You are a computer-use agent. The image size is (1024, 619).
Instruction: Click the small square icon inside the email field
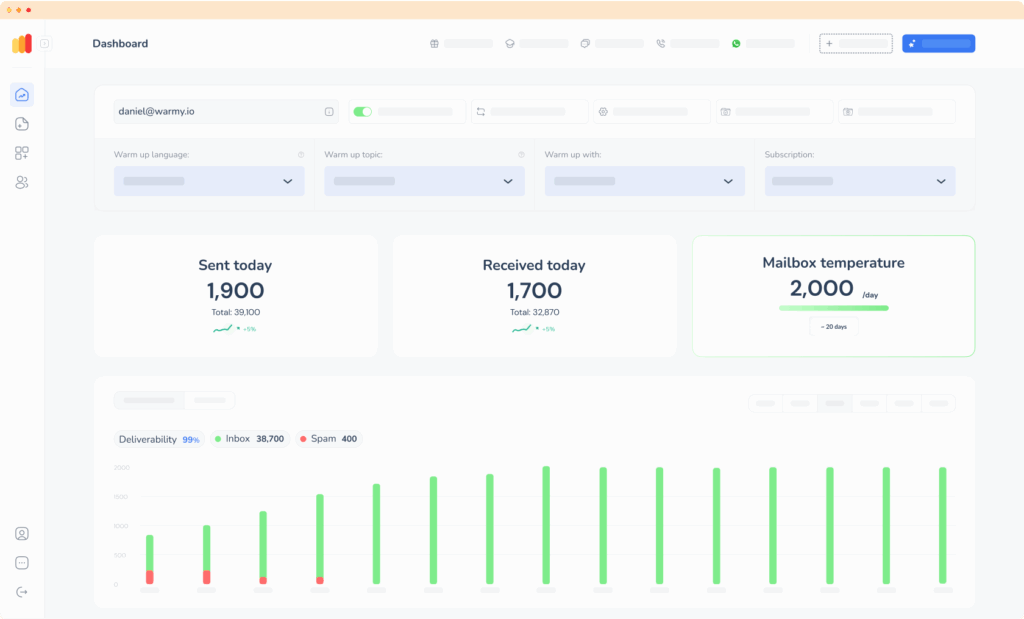point(329,112)
